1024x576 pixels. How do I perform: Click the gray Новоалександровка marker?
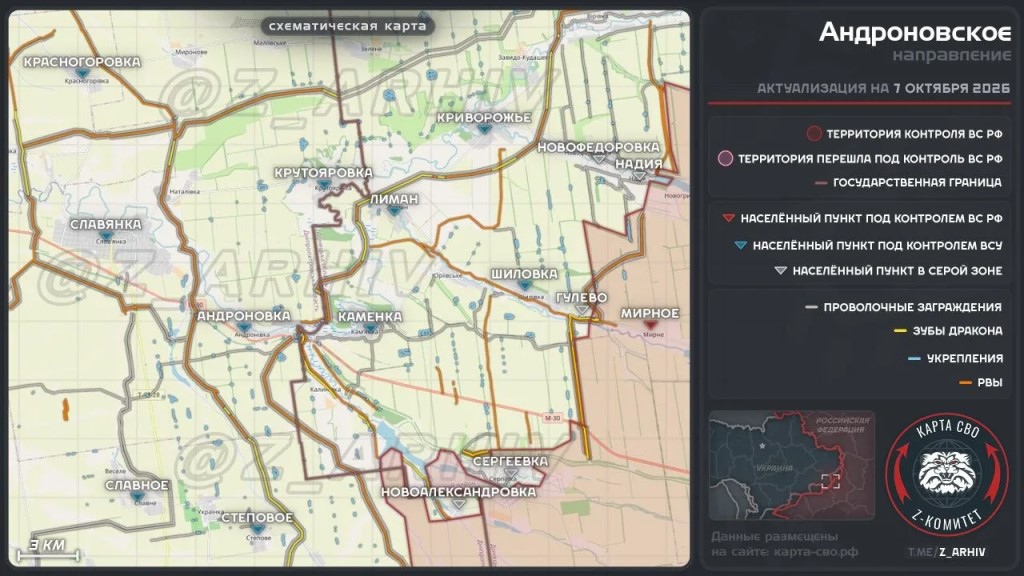[x=458, y=504]
